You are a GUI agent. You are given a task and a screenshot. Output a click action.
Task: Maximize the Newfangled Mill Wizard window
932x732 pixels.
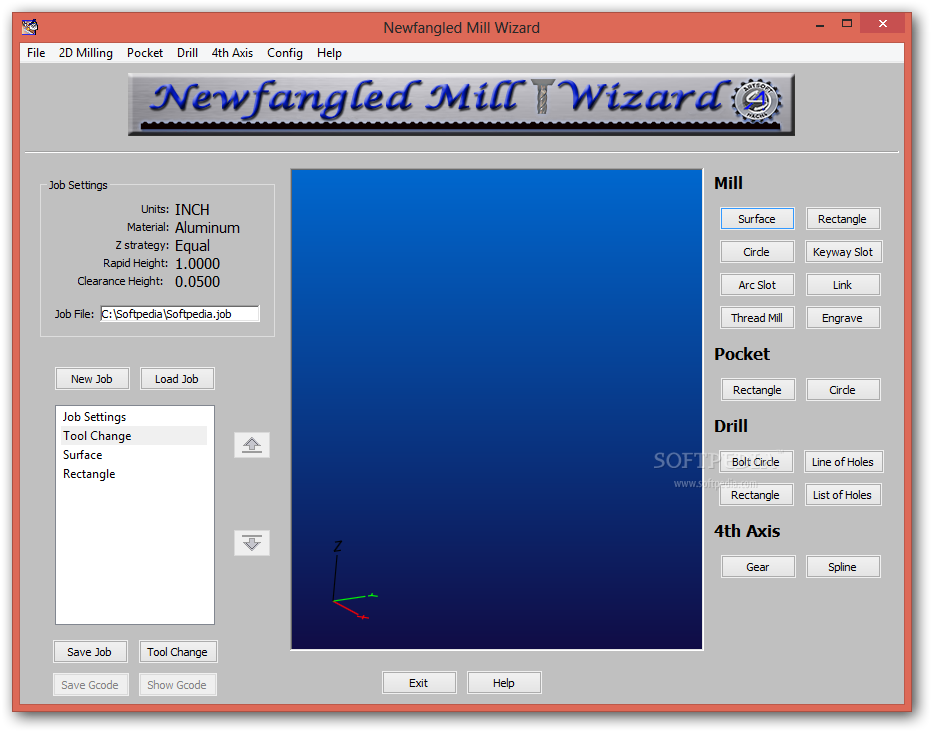click(x=847, y=24)
